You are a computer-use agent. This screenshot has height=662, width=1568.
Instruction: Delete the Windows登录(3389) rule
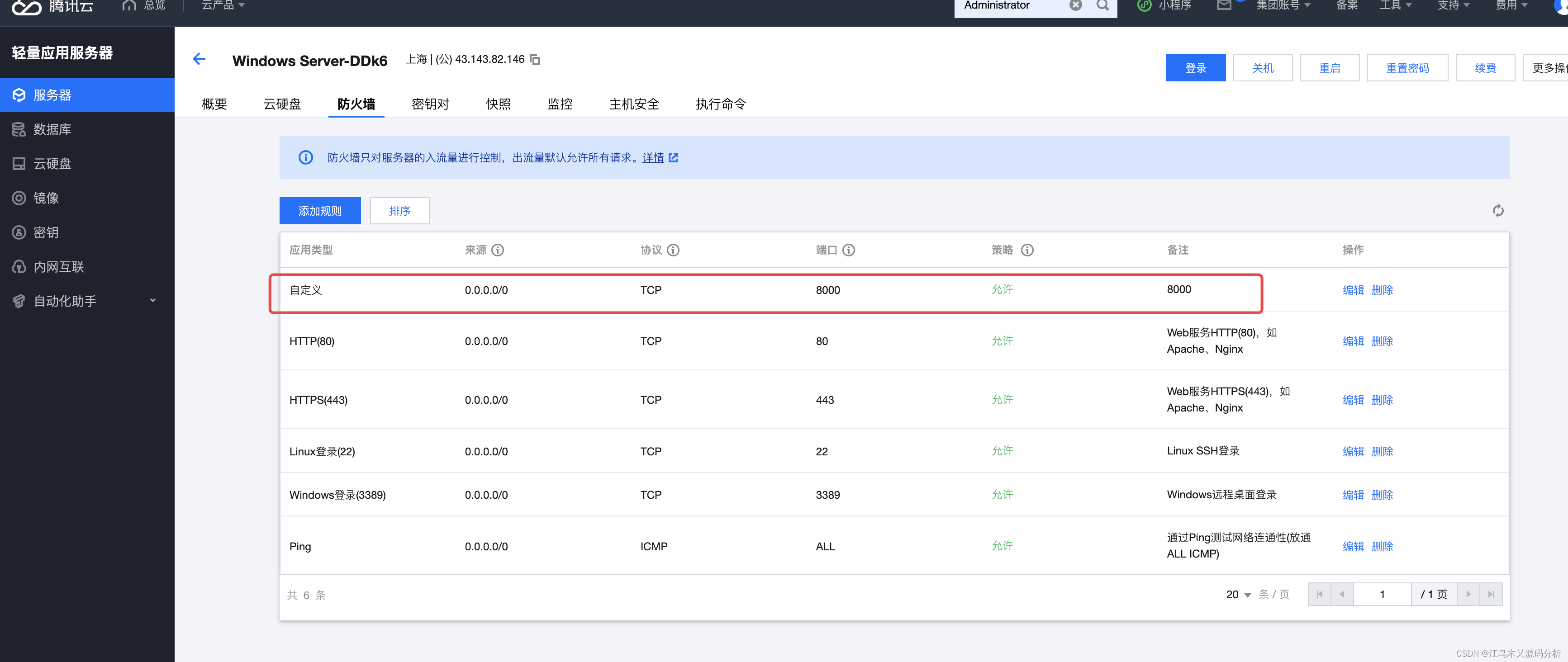pyautogui.click(x=1383, y=495)
